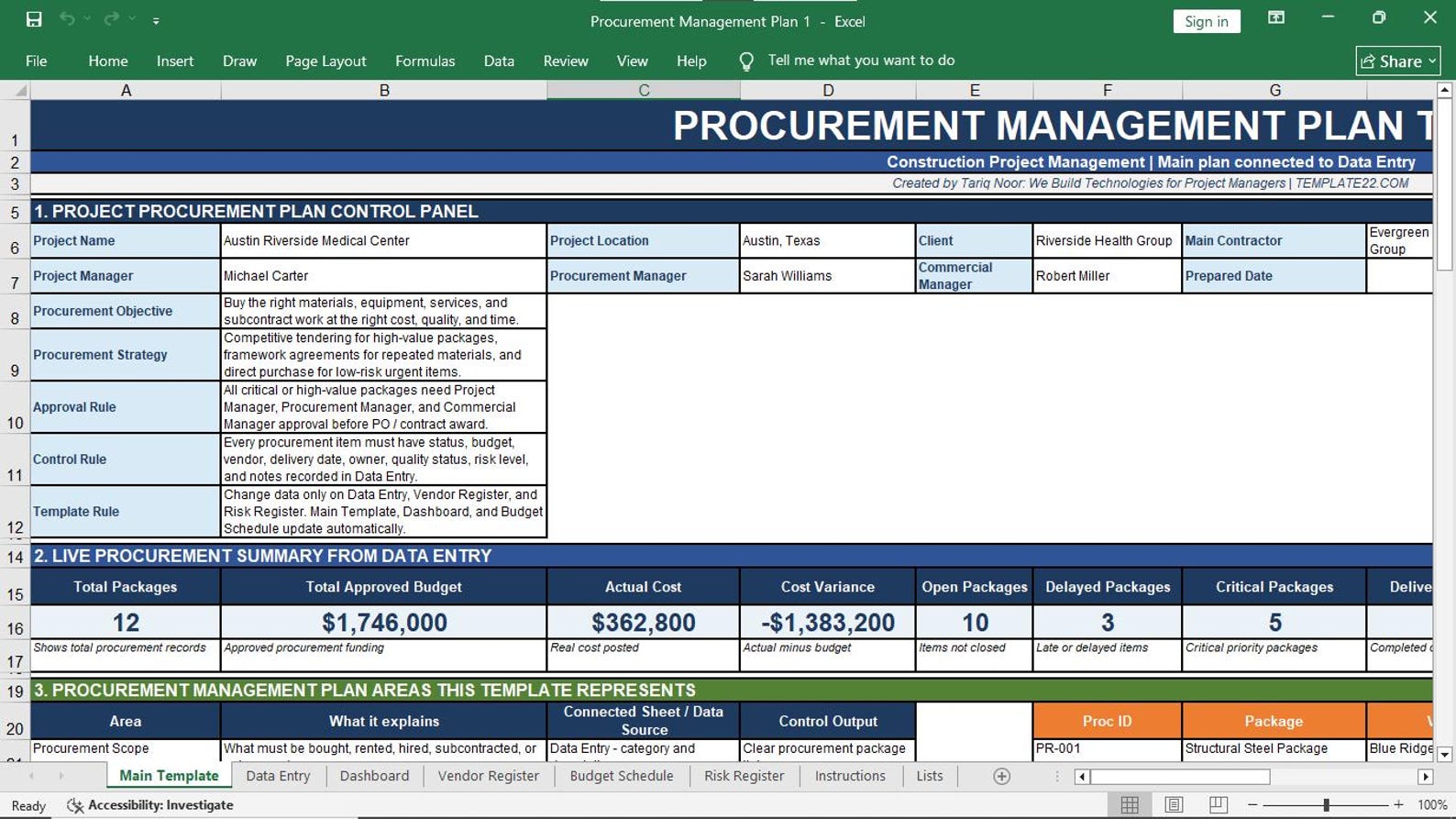This screenshot has width=1456, height=819.
Task: Open the View ribbon tab
Action: coord(632,61)
